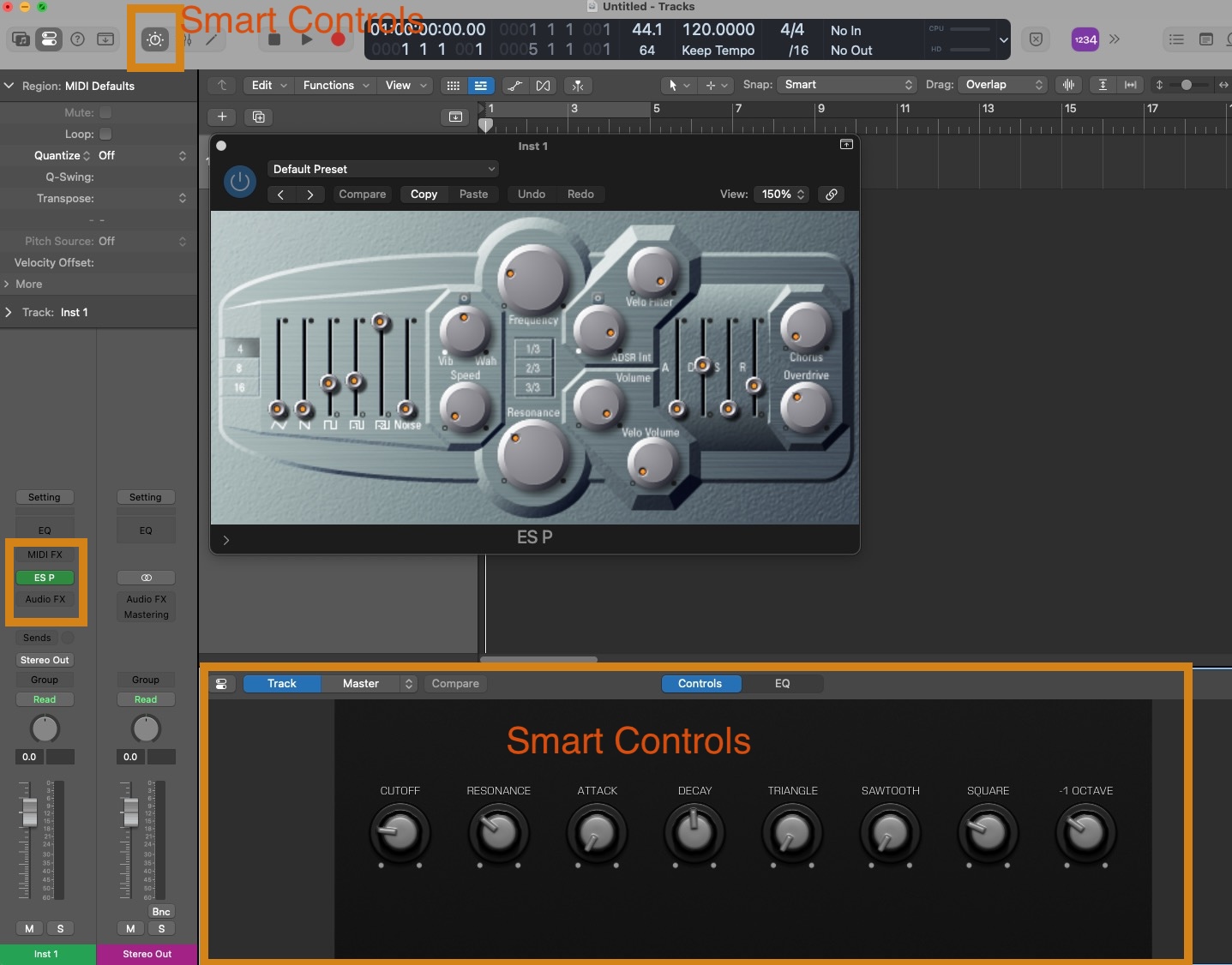Open the List Editors icon
This screenshot has height=965, width=1232.
pos(1176,39)
